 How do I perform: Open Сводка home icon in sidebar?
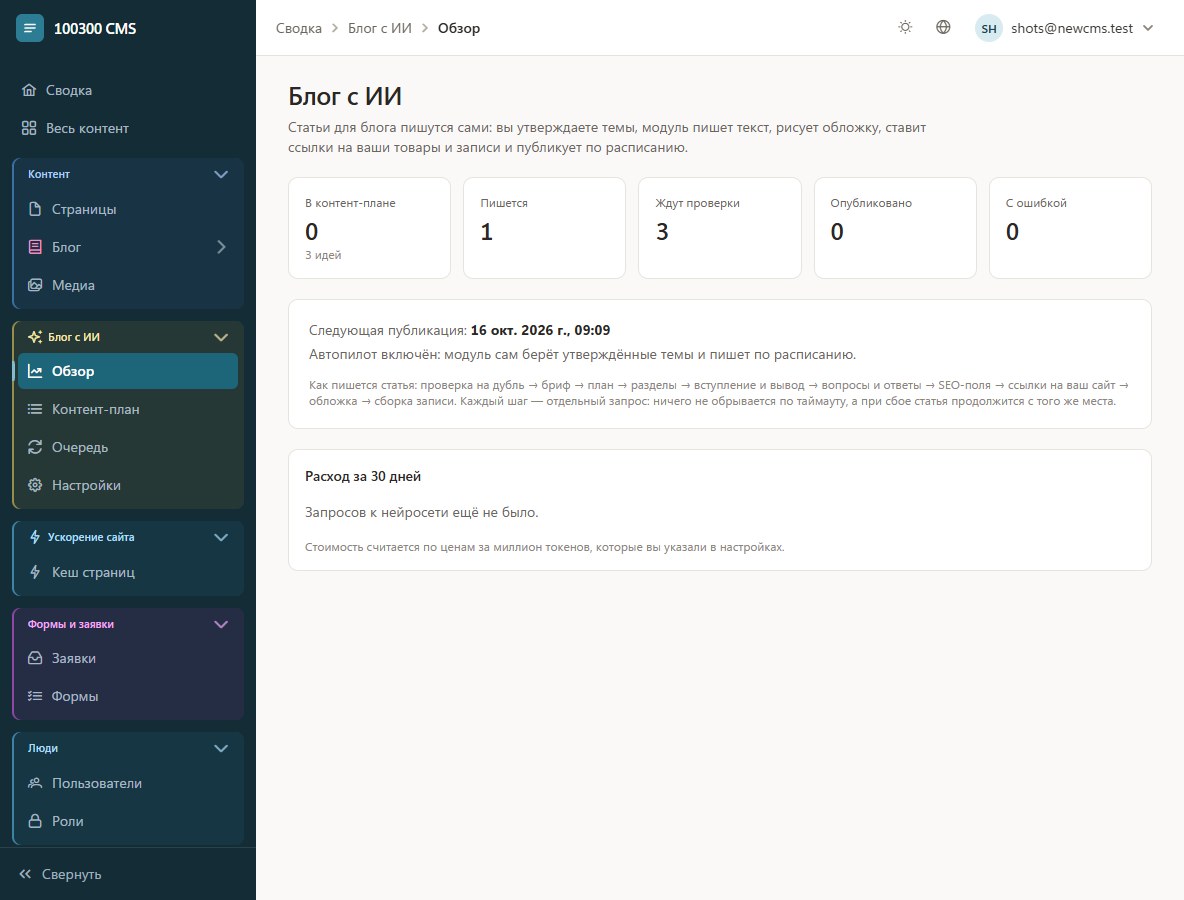coord(29,90)
